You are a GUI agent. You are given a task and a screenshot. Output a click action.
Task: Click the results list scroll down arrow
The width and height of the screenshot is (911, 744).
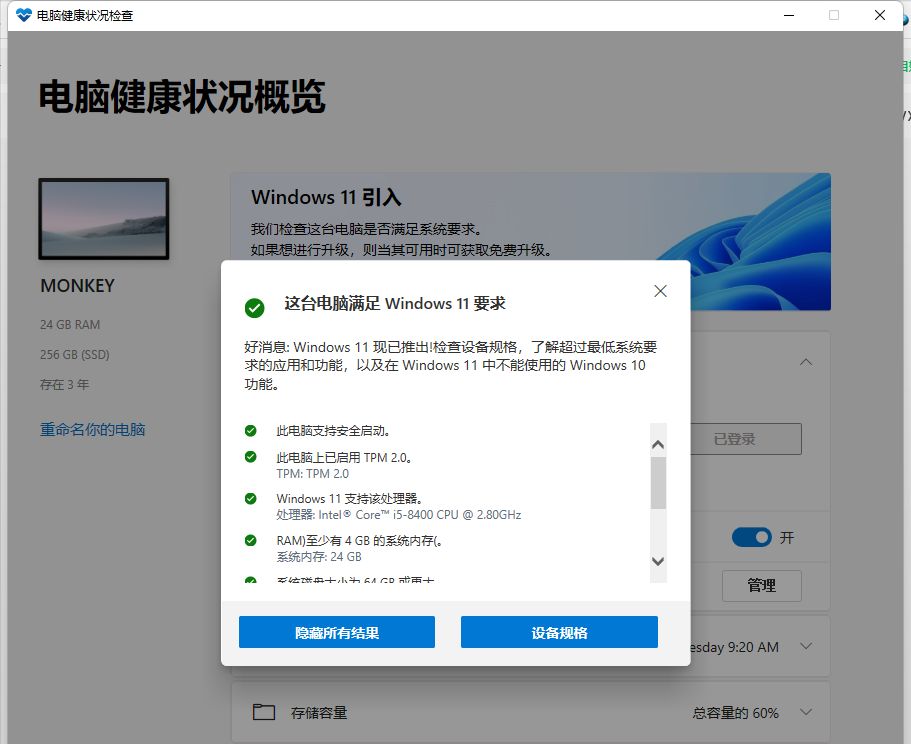coord(658,561)
